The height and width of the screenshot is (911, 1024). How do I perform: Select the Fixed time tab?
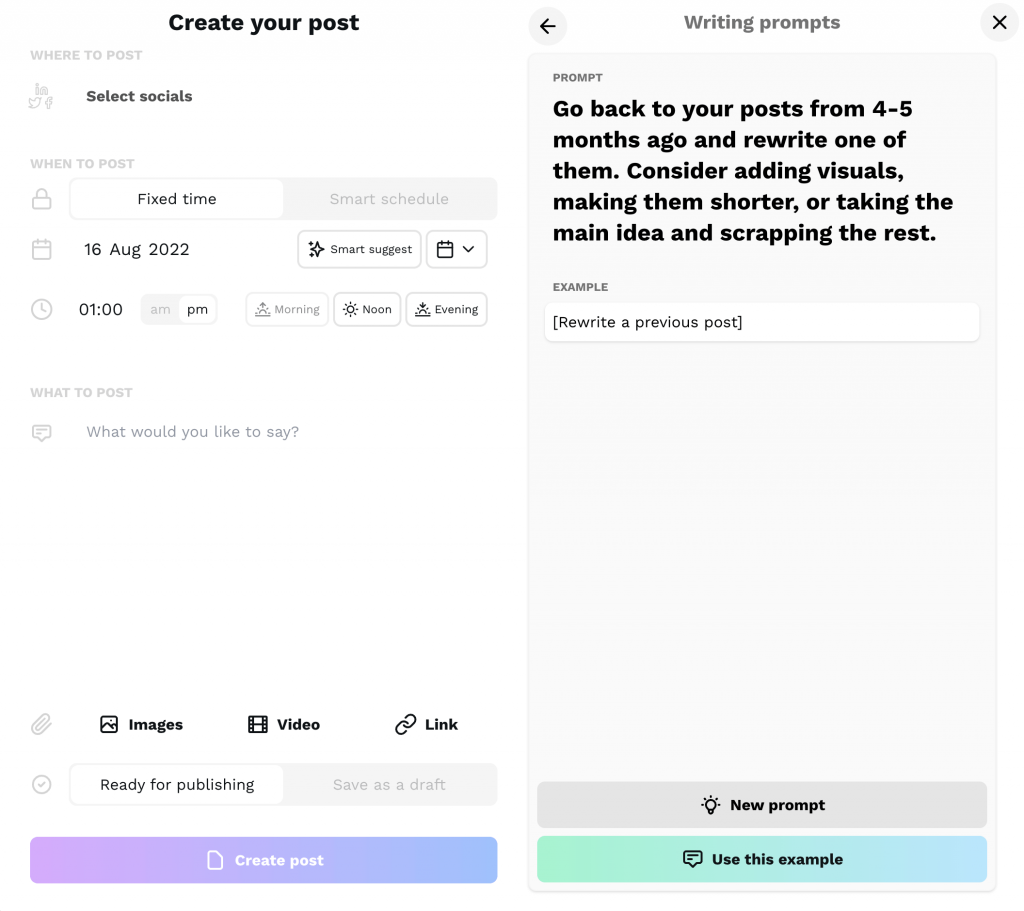point(177,199)
